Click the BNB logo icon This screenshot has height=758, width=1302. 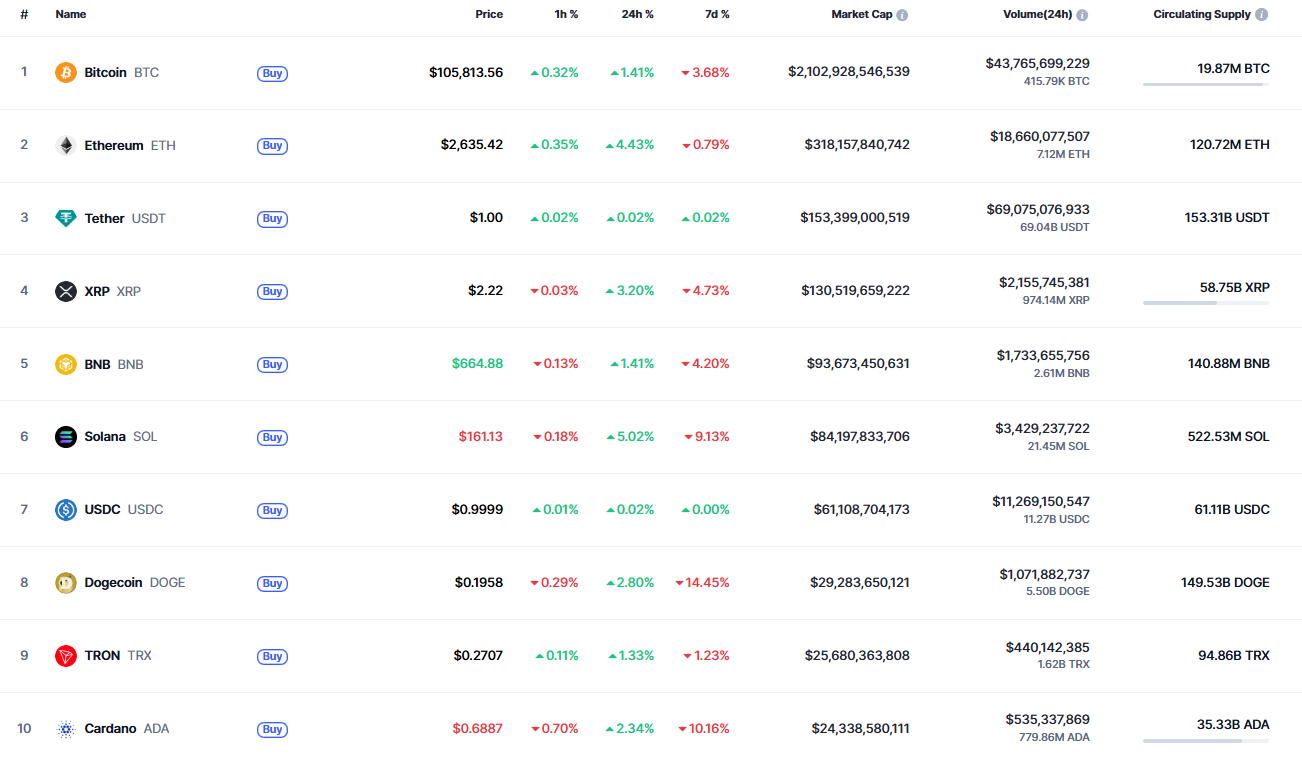(66, 364)
